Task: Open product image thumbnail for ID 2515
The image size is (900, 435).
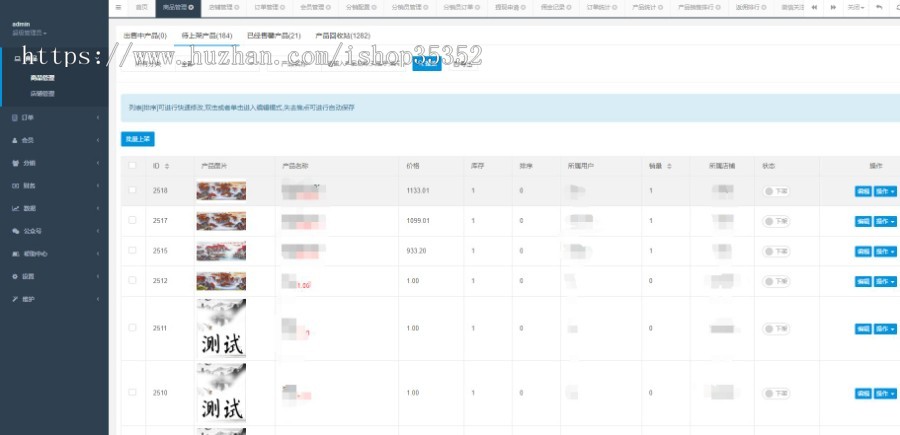Action: (x=221, y=251)
